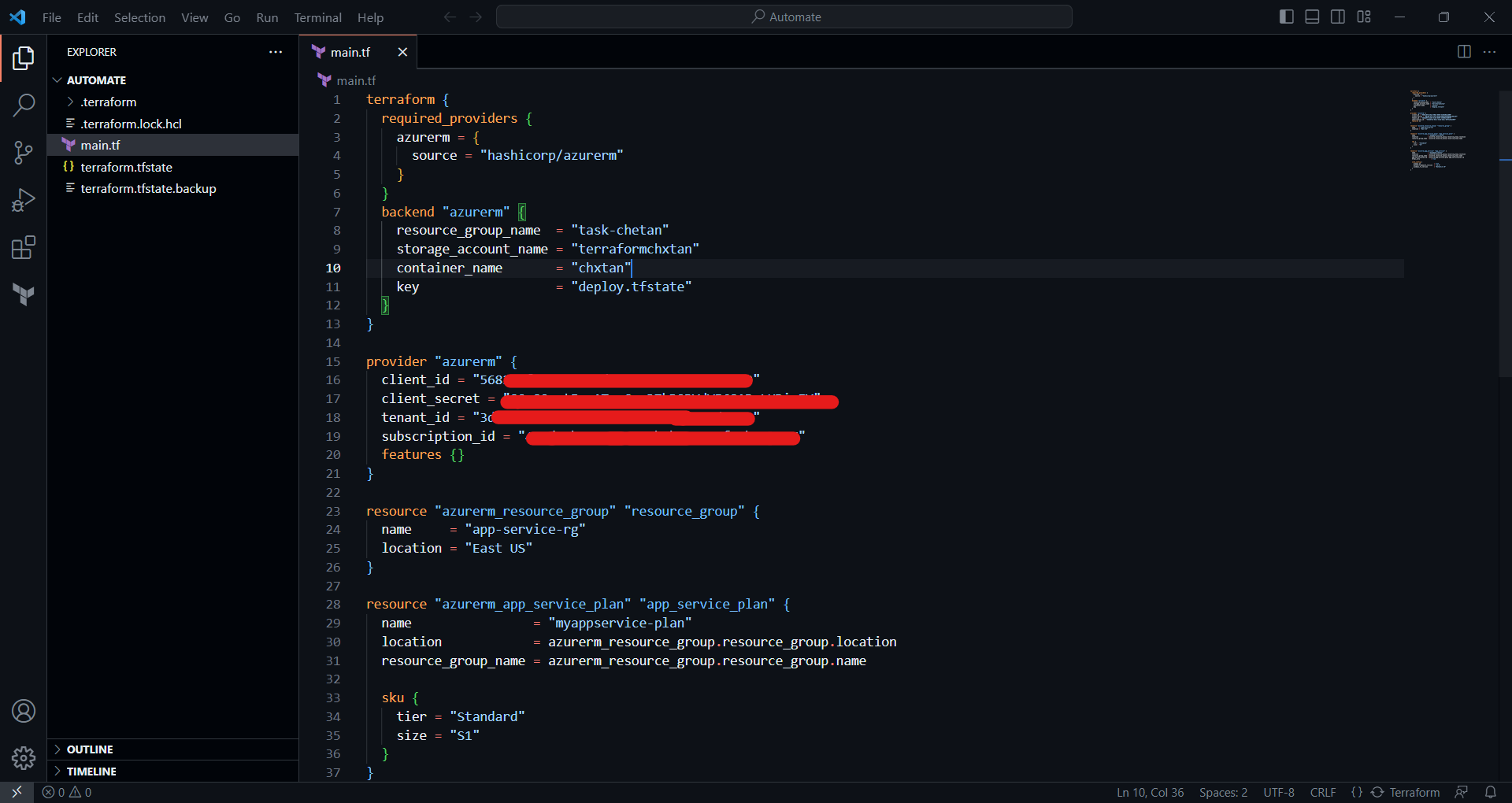Click the CRLF line ending indicator
The width and height of the screenshot is (1512, 803).
[1323, 792]
